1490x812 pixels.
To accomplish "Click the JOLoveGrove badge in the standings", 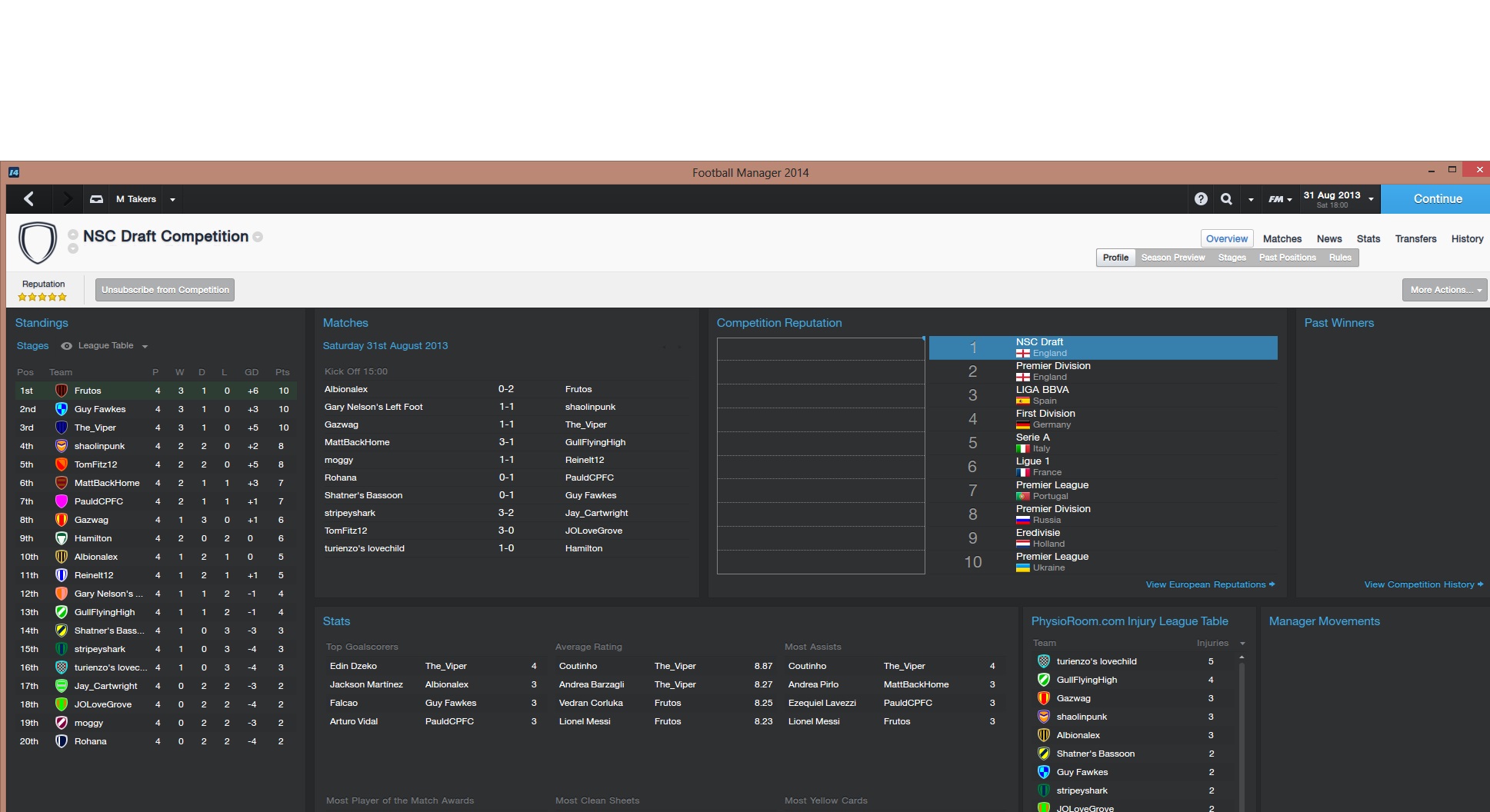I will [x=62, y=704].
